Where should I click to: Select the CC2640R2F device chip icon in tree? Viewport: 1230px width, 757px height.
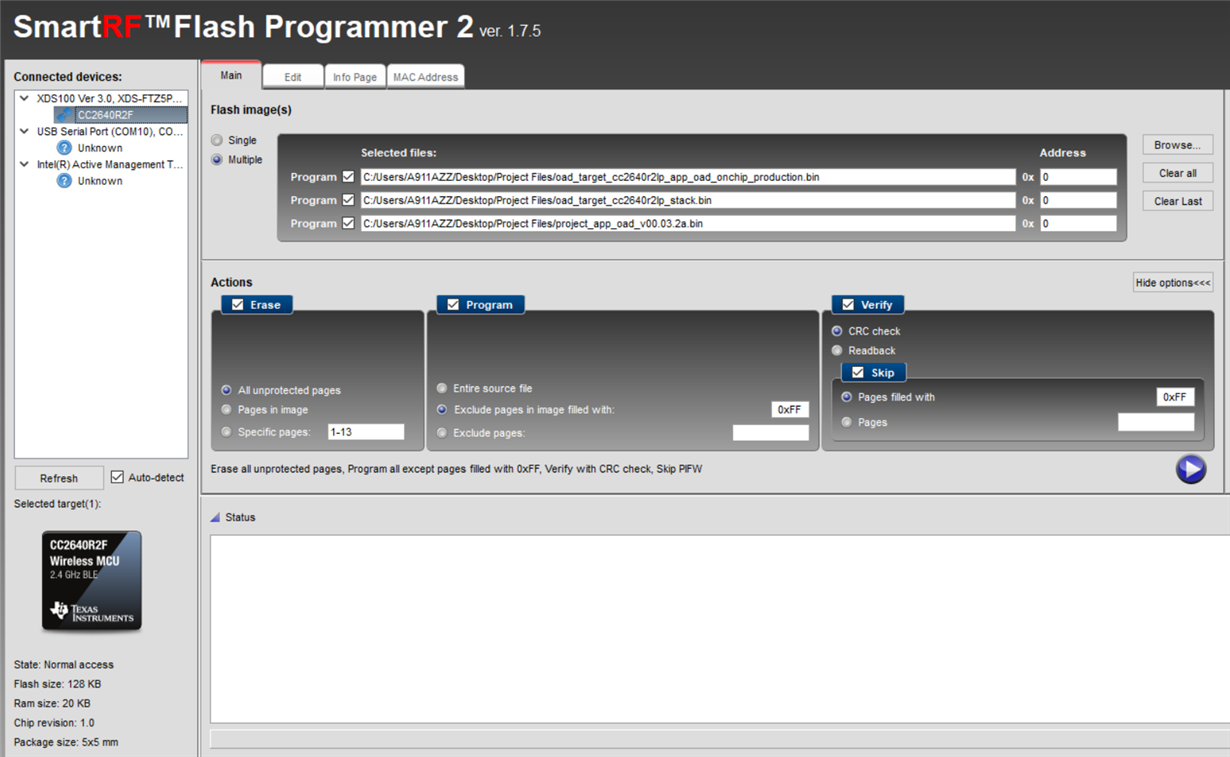click(x=64, y=115)
